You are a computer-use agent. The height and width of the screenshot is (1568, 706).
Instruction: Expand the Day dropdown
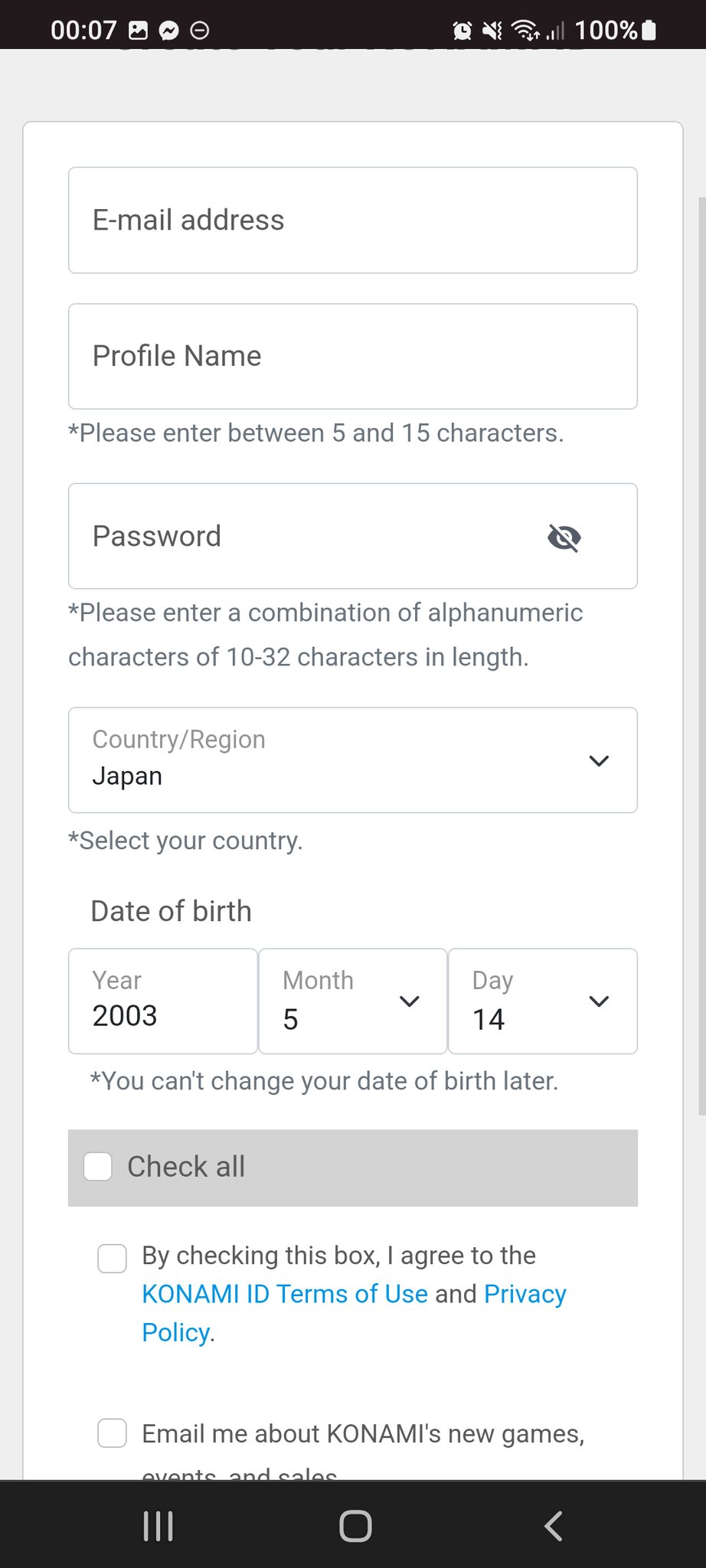point(542,1001)
